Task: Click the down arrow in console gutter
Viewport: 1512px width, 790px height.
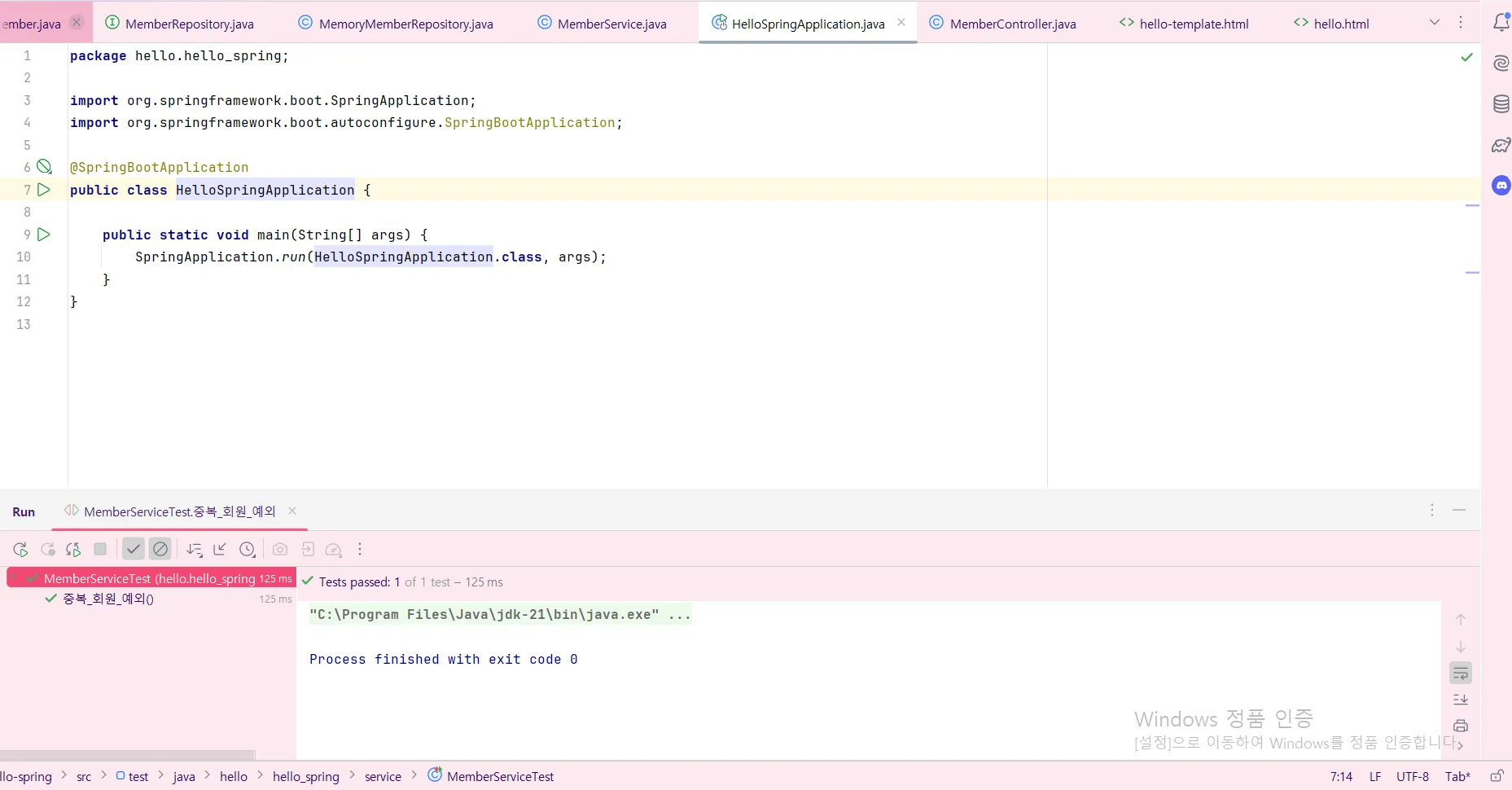Action: tap(1461, 647)
